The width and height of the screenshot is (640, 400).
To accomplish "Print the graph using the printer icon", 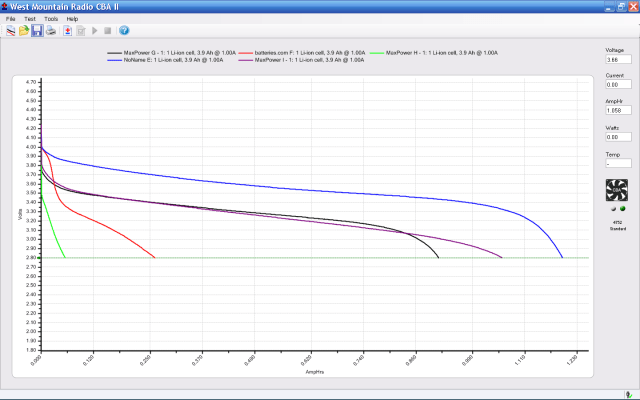I will [50, 31].
